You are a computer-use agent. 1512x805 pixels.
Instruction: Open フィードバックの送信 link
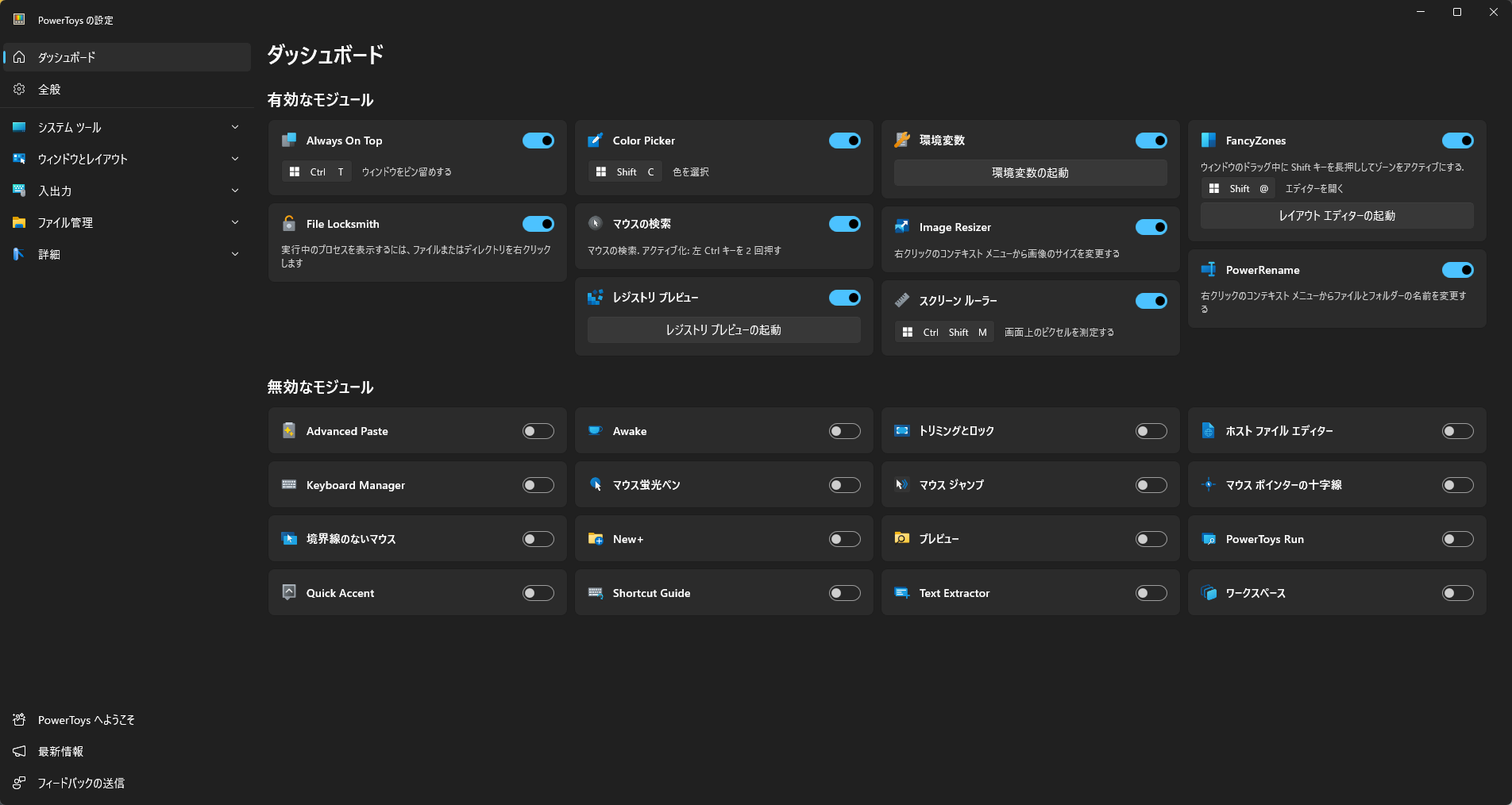127,784
